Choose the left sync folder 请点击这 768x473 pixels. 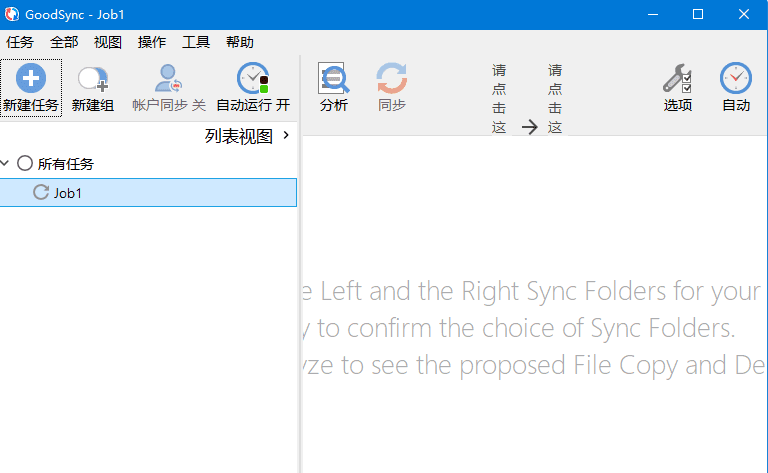point(499,98)
